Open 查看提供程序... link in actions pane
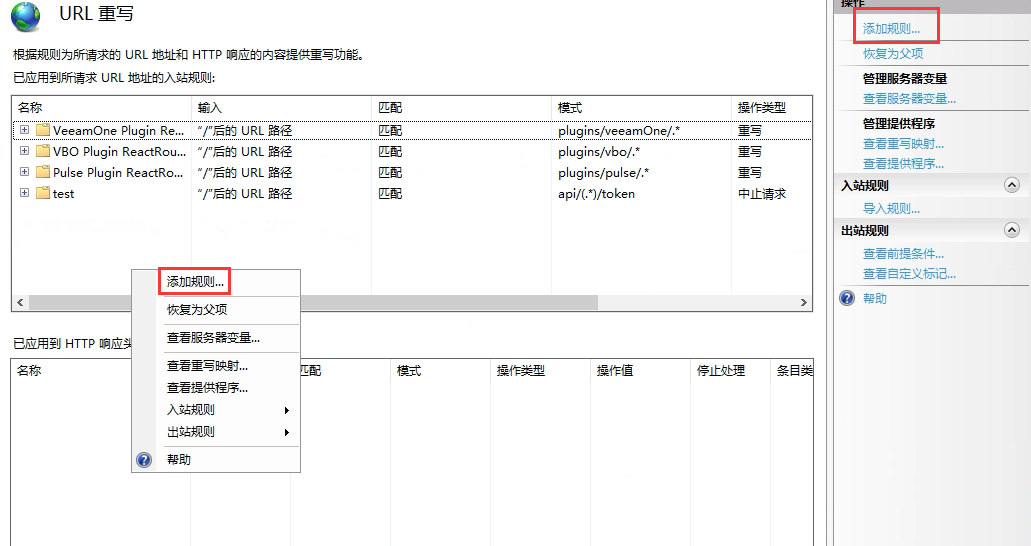 (x=903, y=163)
